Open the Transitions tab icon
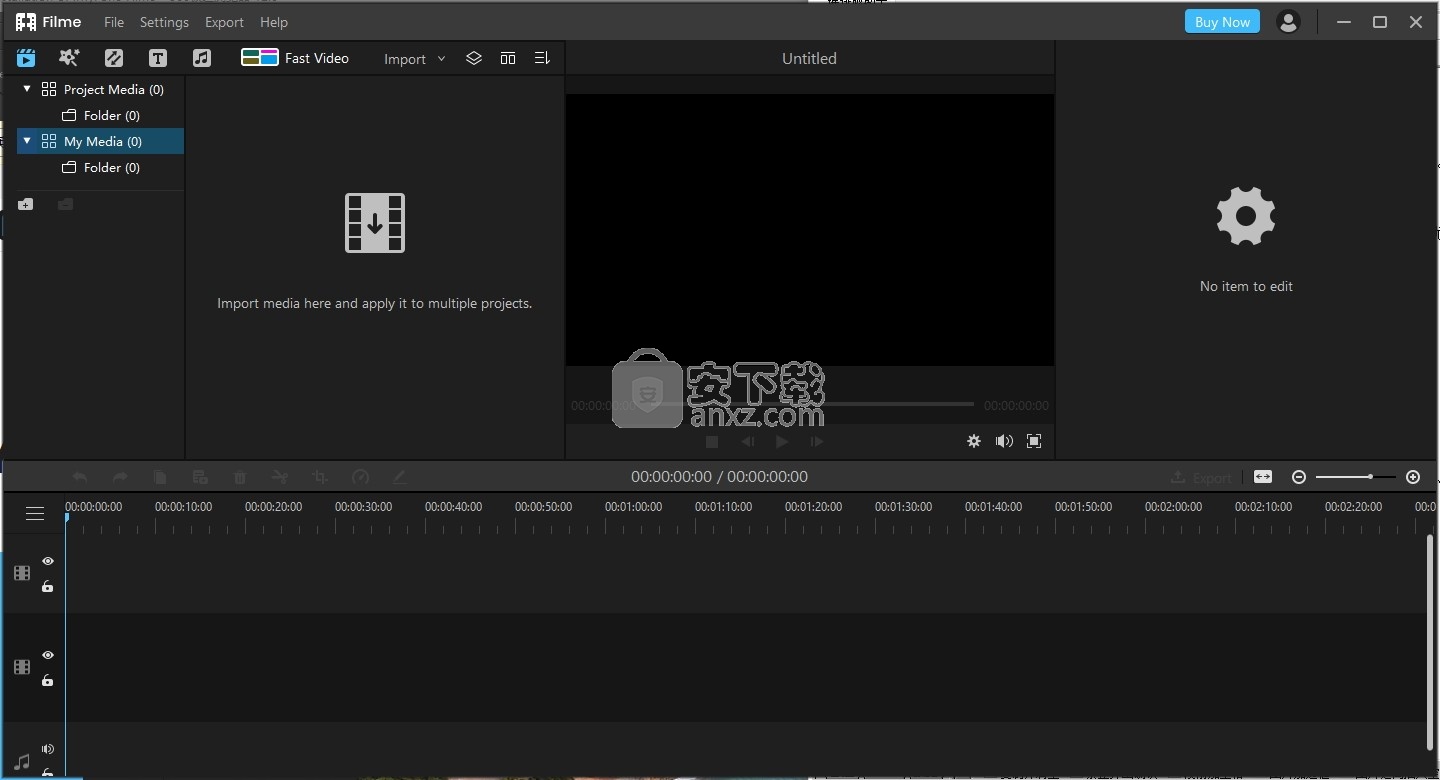1440x780 pixels. pyautogui.click(x=114, y=58)
